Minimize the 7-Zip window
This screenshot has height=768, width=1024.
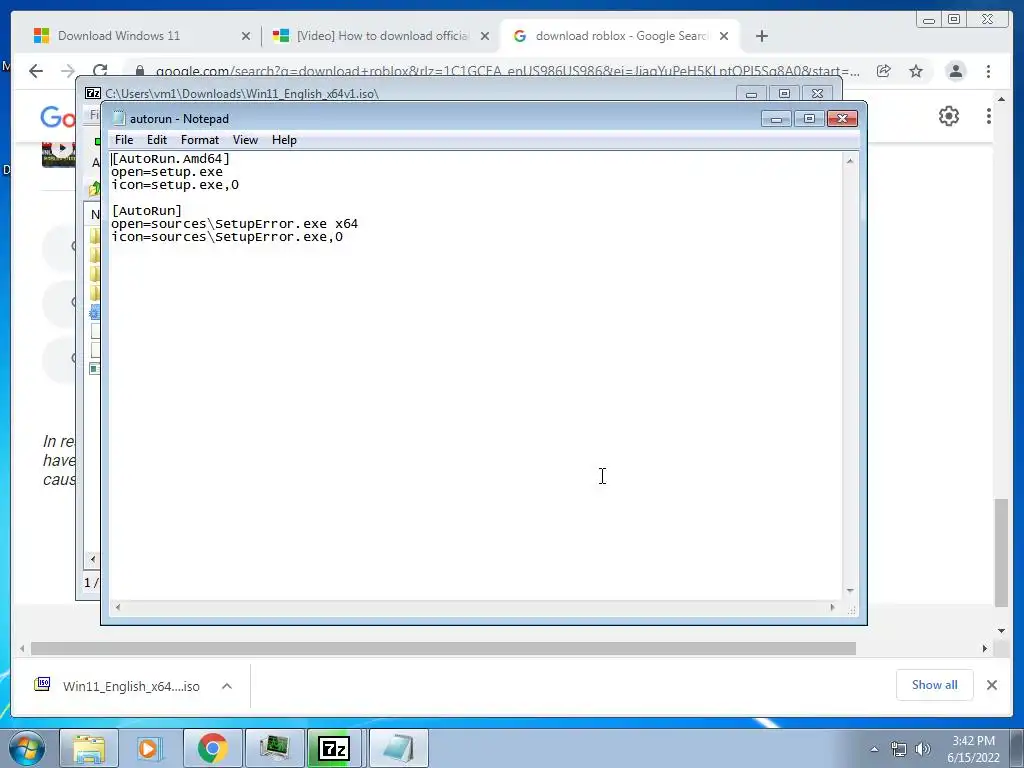tap(751, 94)
